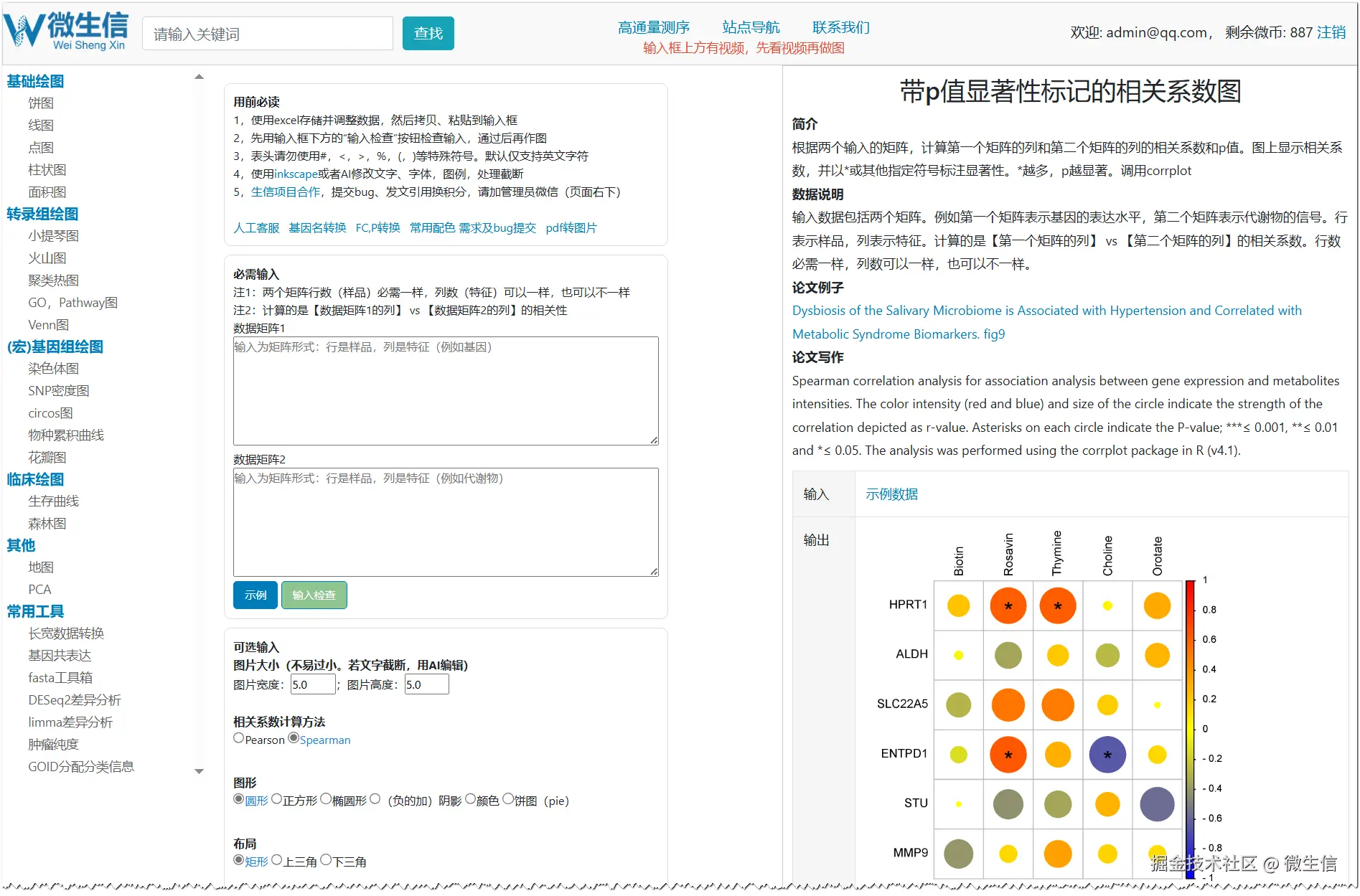
Task: Click the green 输入检查 button
Action: (314, 595)
